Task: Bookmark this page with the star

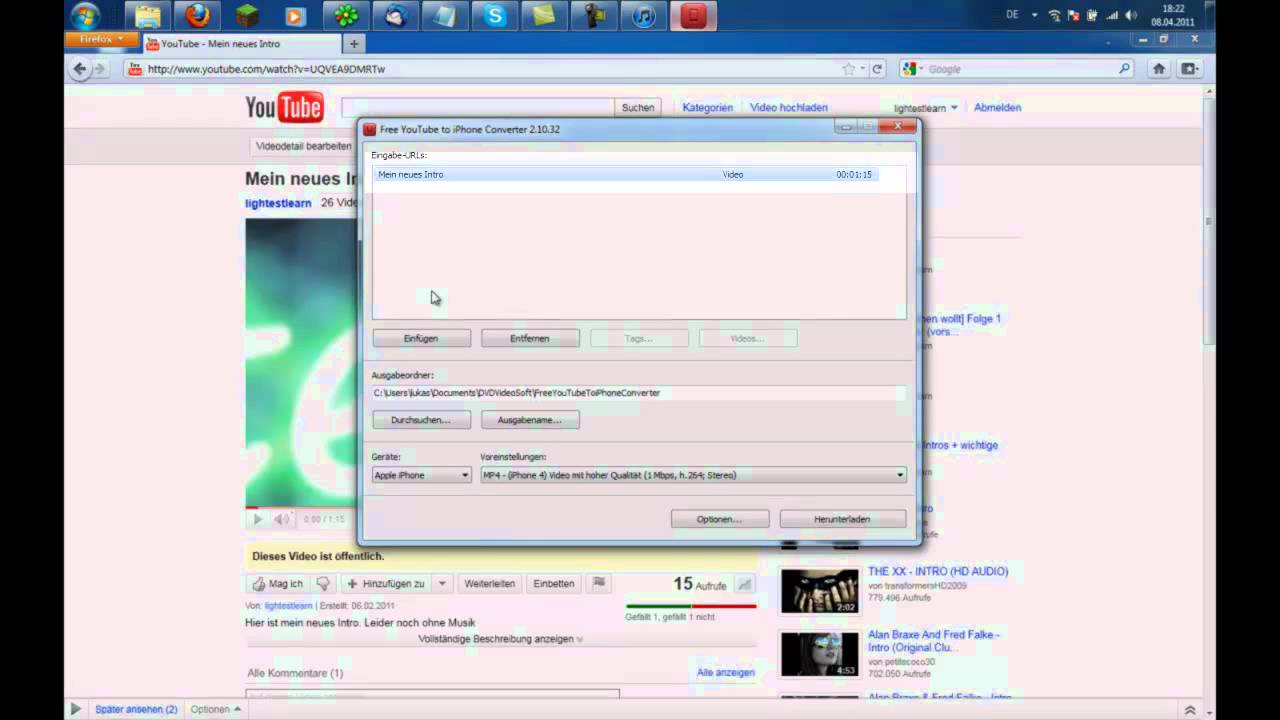Action: pos(849,69)
